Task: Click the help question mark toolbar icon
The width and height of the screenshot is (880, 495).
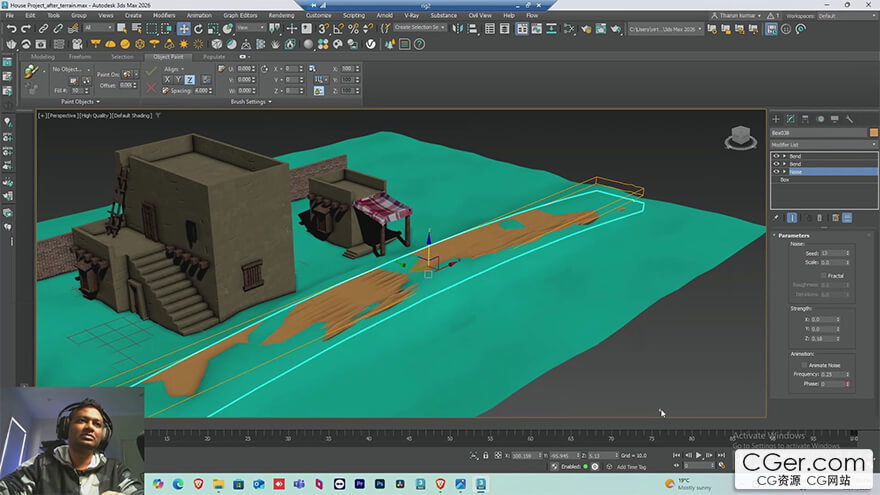Action: coord(419,44)
